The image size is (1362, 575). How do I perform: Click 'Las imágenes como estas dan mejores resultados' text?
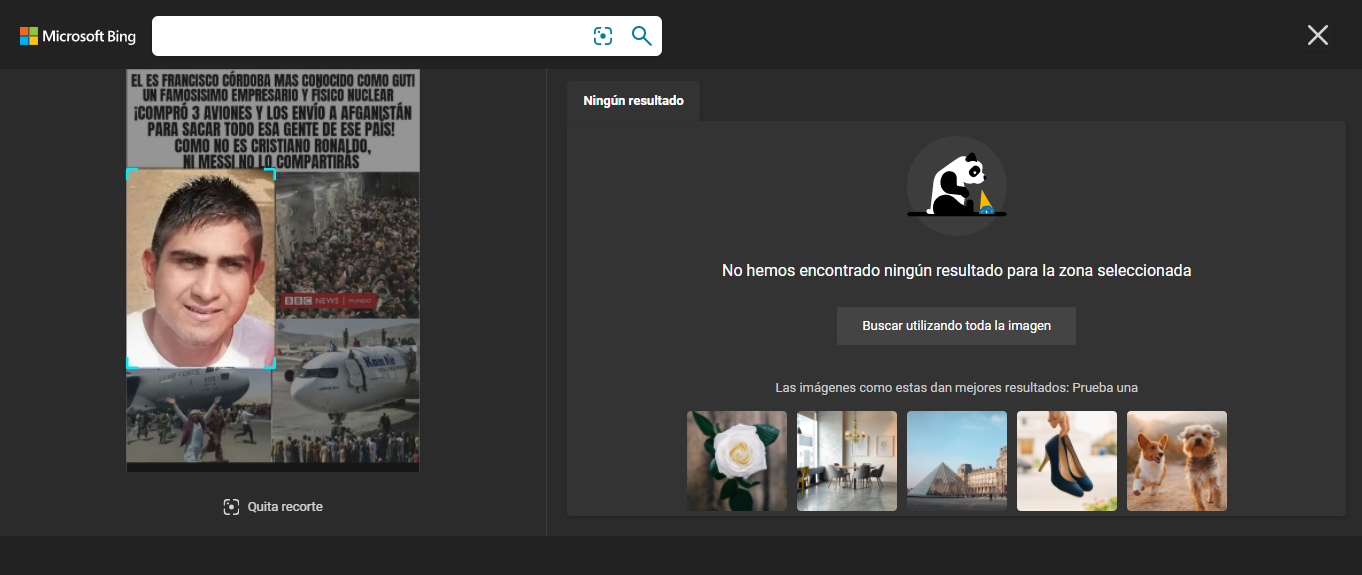(957, 388)
